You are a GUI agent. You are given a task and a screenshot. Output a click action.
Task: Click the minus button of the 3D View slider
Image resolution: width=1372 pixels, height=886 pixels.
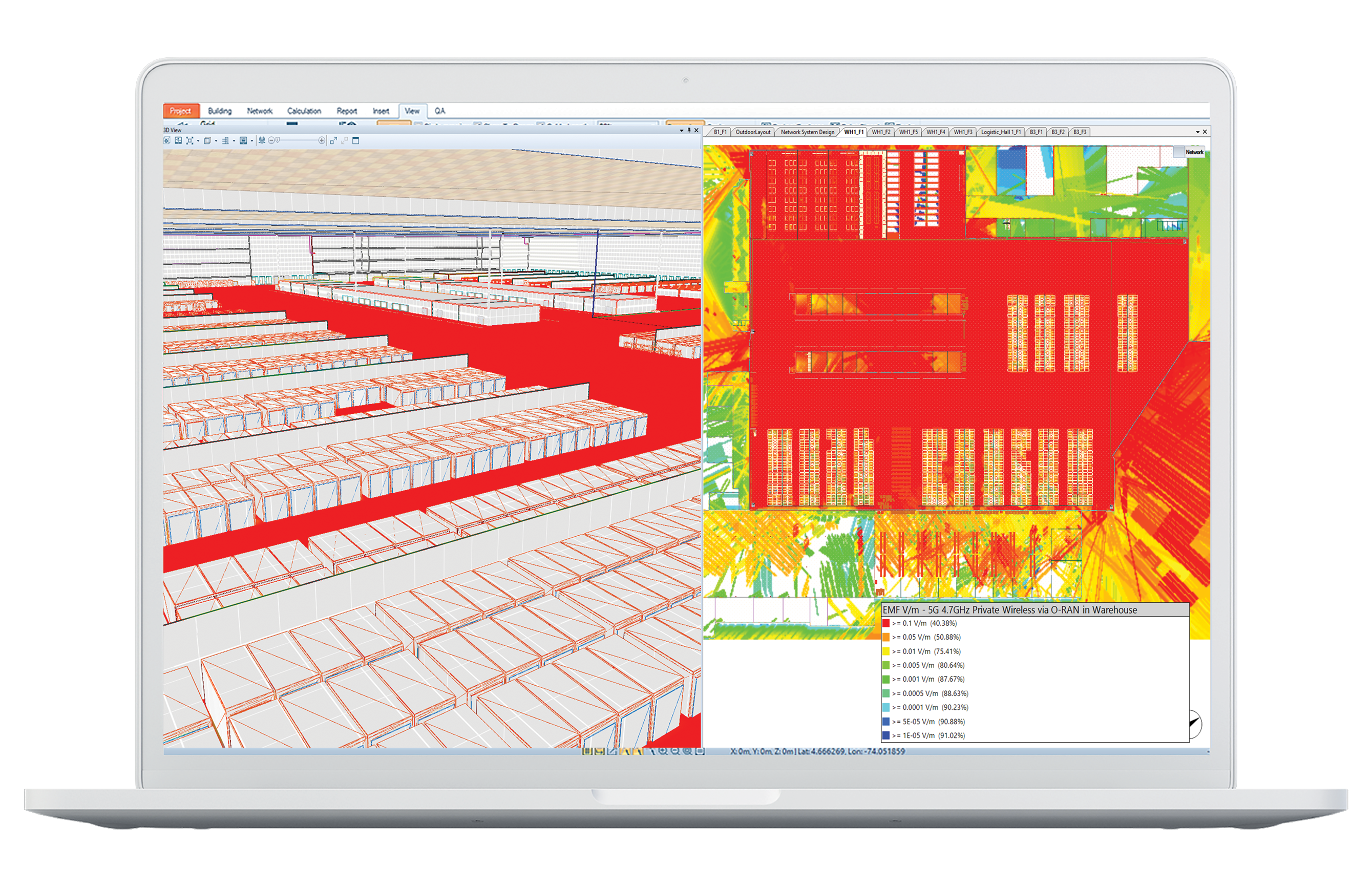(x=271, y=140)
